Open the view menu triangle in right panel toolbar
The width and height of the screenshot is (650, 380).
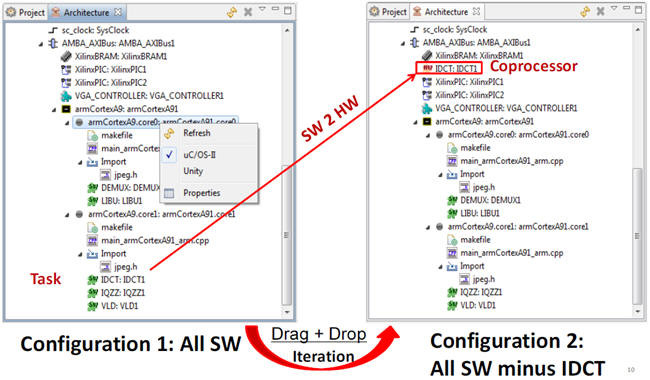614,8
